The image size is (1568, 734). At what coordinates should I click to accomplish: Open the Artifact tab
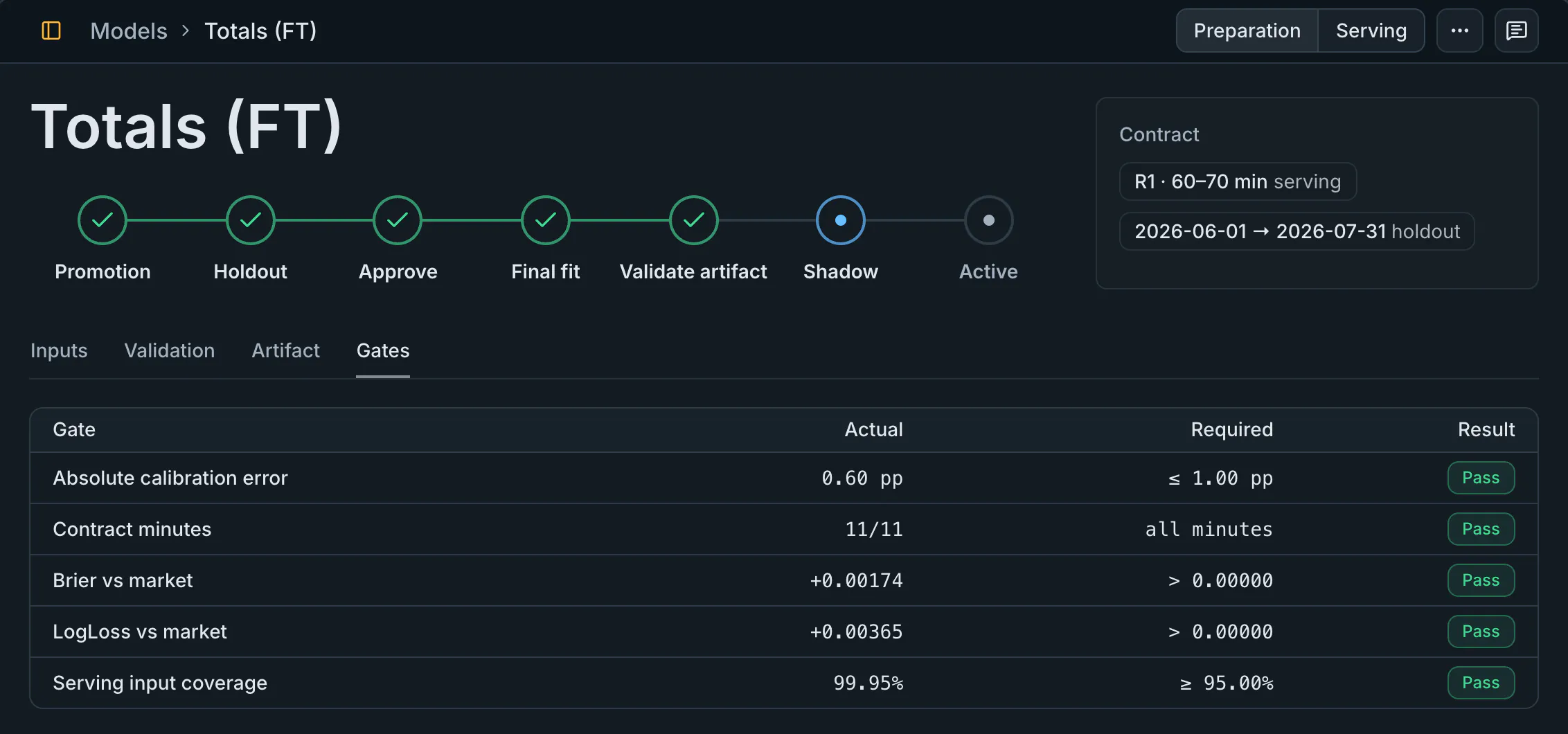pyautogui.click(x=285, y=350)
